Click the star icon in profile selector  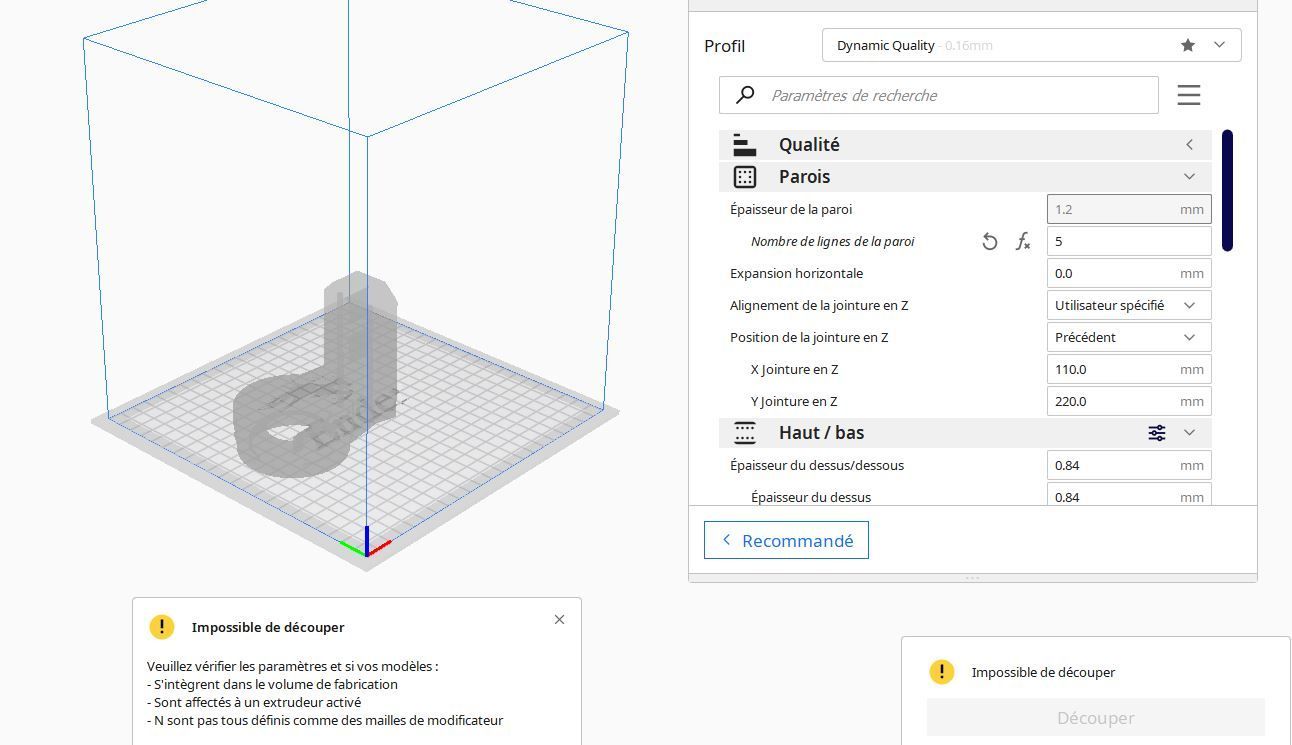point(1187,45)
